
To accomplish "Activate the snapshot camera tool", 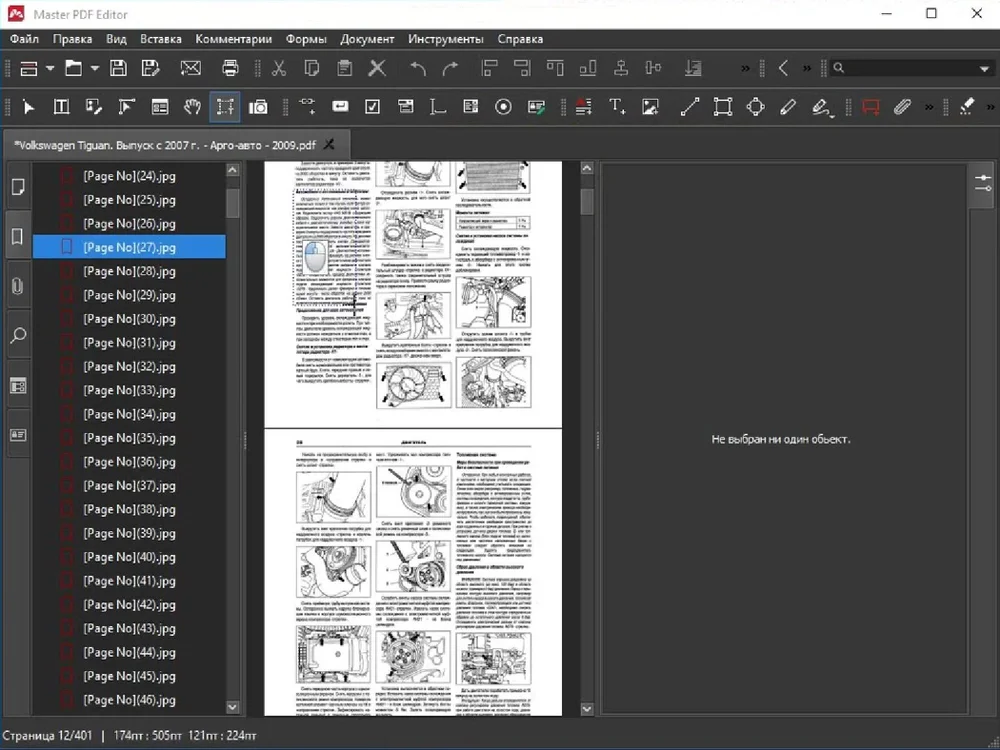I will pos(258,107).
